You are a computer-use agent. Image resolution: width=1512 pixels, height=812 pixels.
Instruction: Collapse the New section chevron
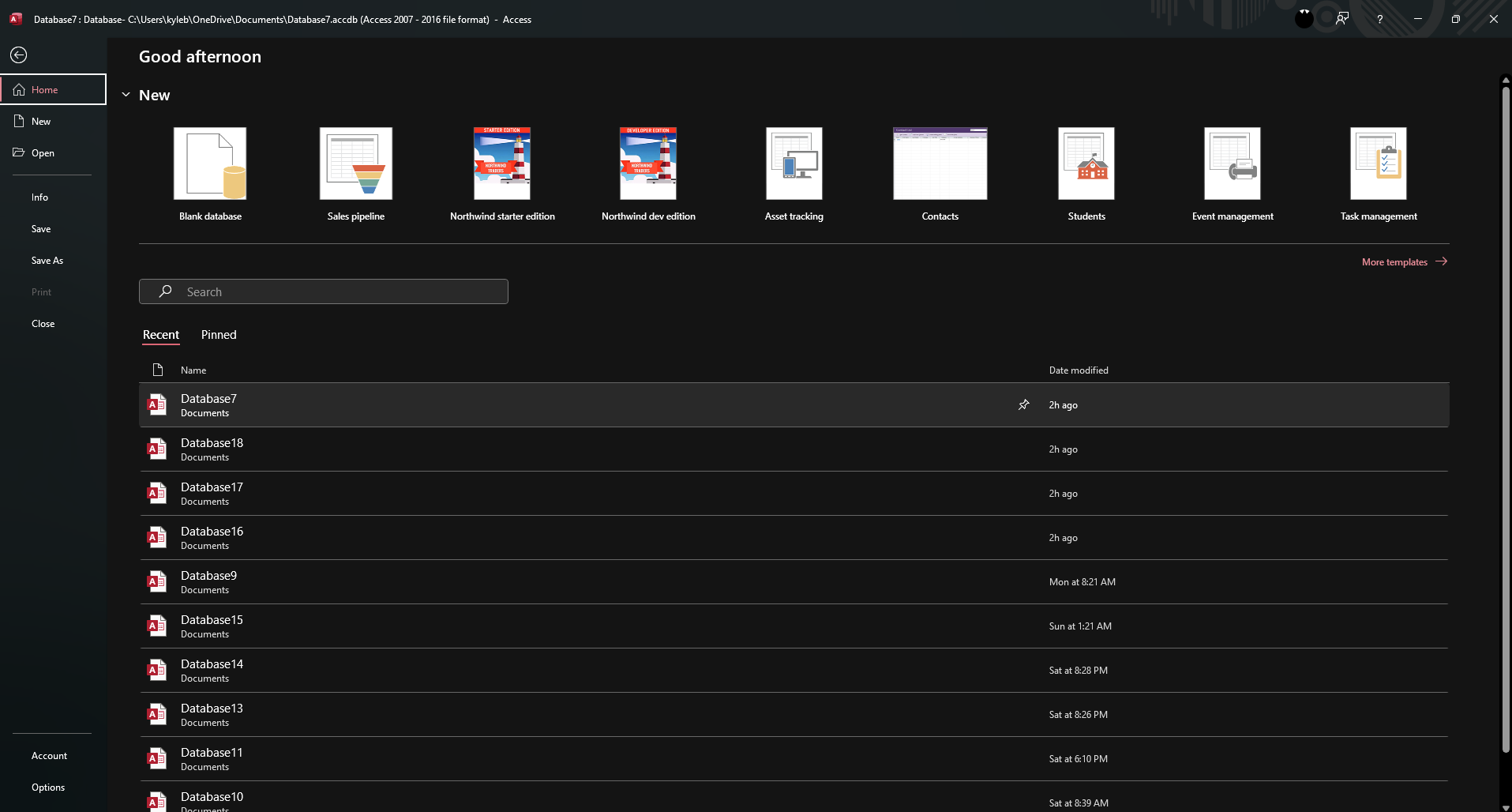[x=126, y=95]
